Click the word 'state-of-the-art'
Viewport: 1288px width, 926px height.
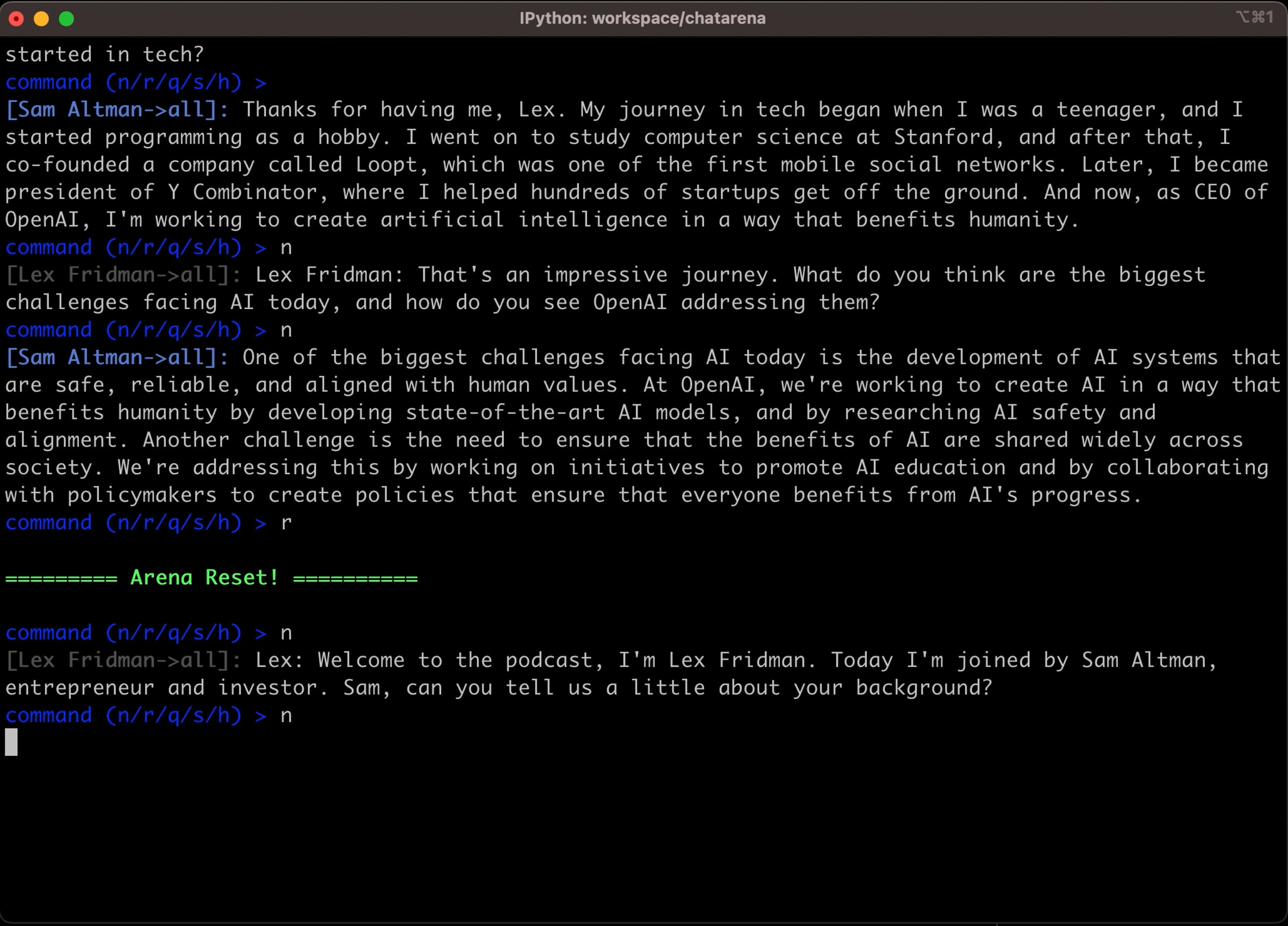point(505,412)
